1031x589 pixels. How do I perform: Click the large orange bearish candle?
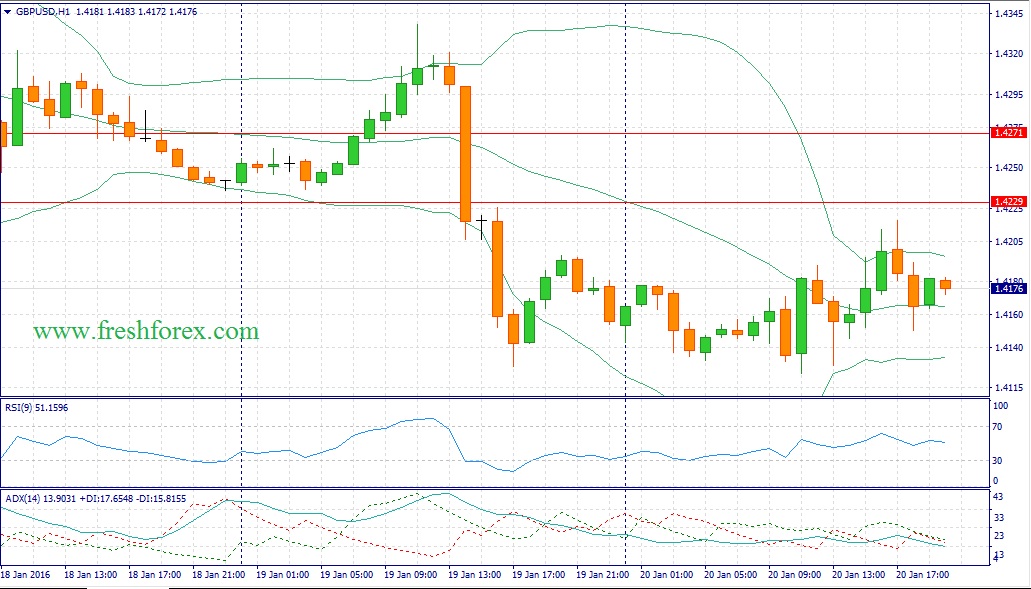pyautogui.click(x=465, y=153)
